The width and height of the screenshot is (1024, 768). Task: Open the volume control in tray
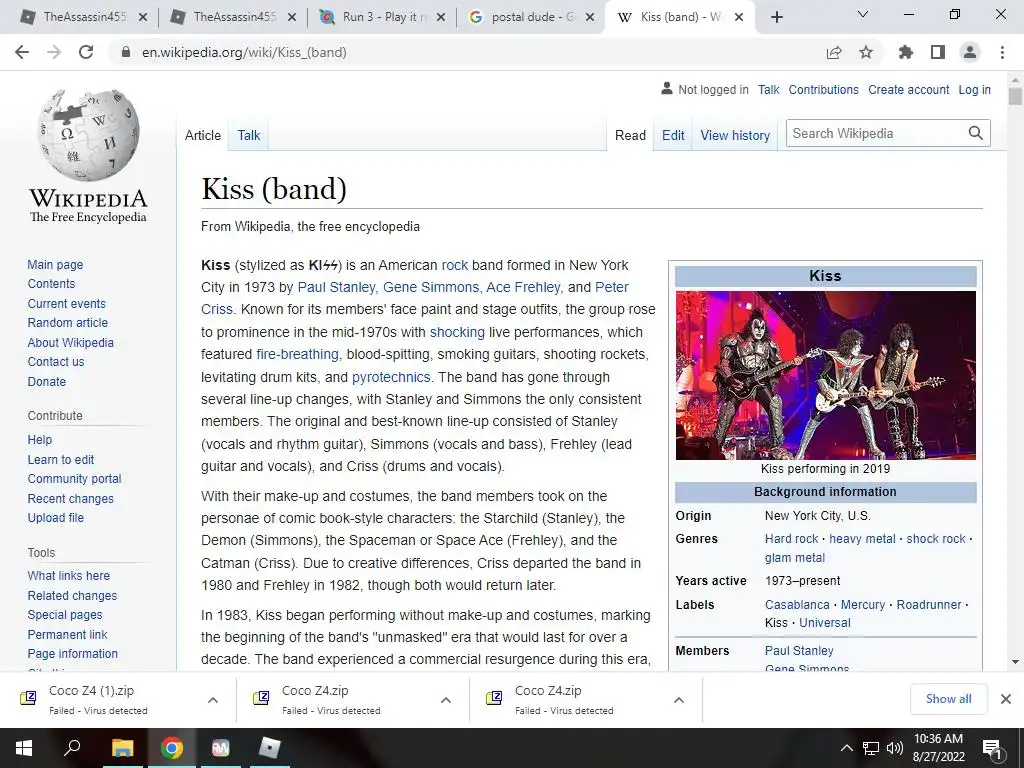895,748
